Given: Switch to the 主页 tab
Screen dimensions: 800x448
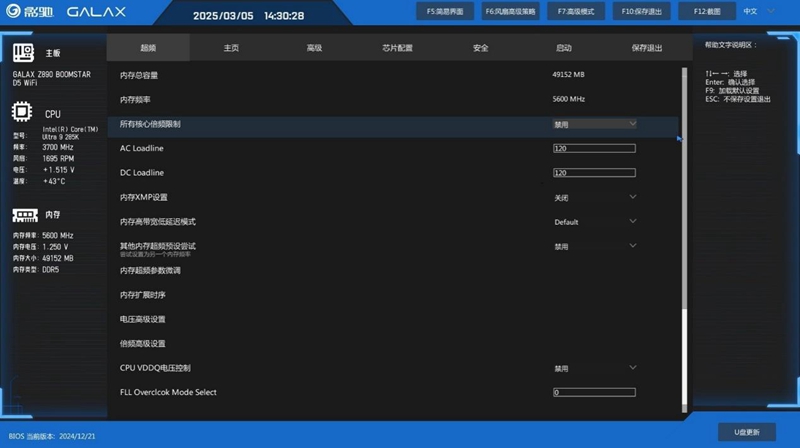Looking at the screenshot, I should (x=231, y=48).
